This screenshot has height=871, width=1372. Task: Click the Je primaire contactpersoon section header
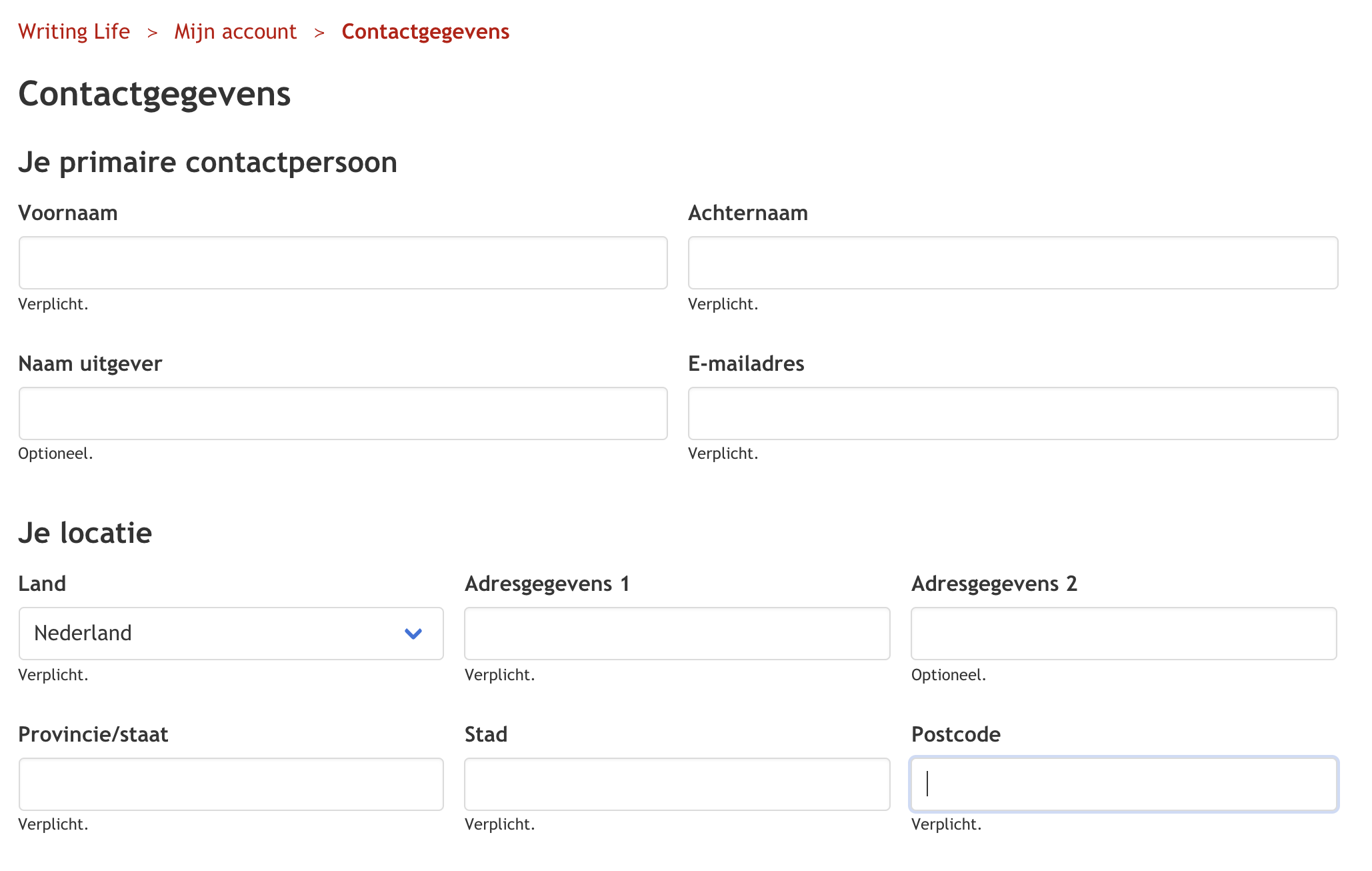tap(207, 162)
